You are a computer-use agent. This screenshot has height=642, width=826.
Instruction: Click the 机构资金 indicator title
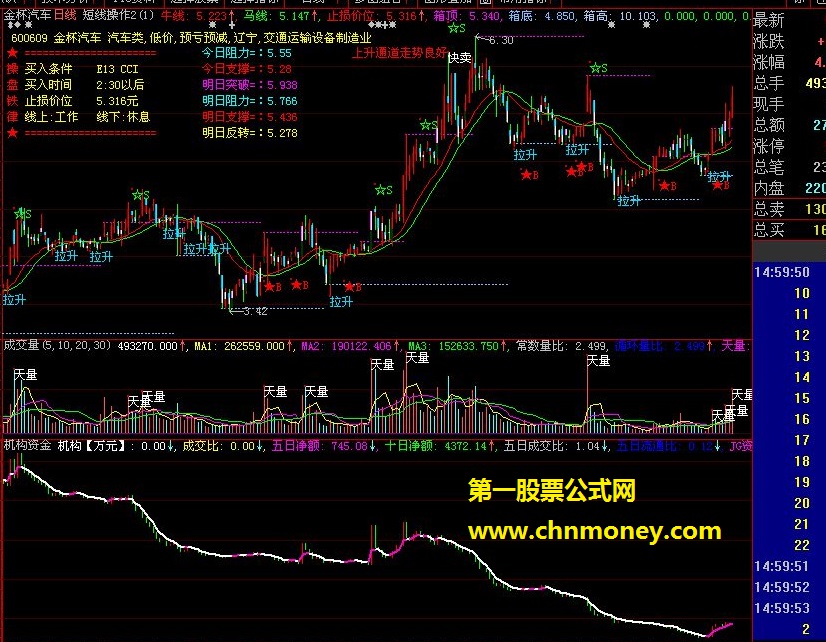click(28, 446)
